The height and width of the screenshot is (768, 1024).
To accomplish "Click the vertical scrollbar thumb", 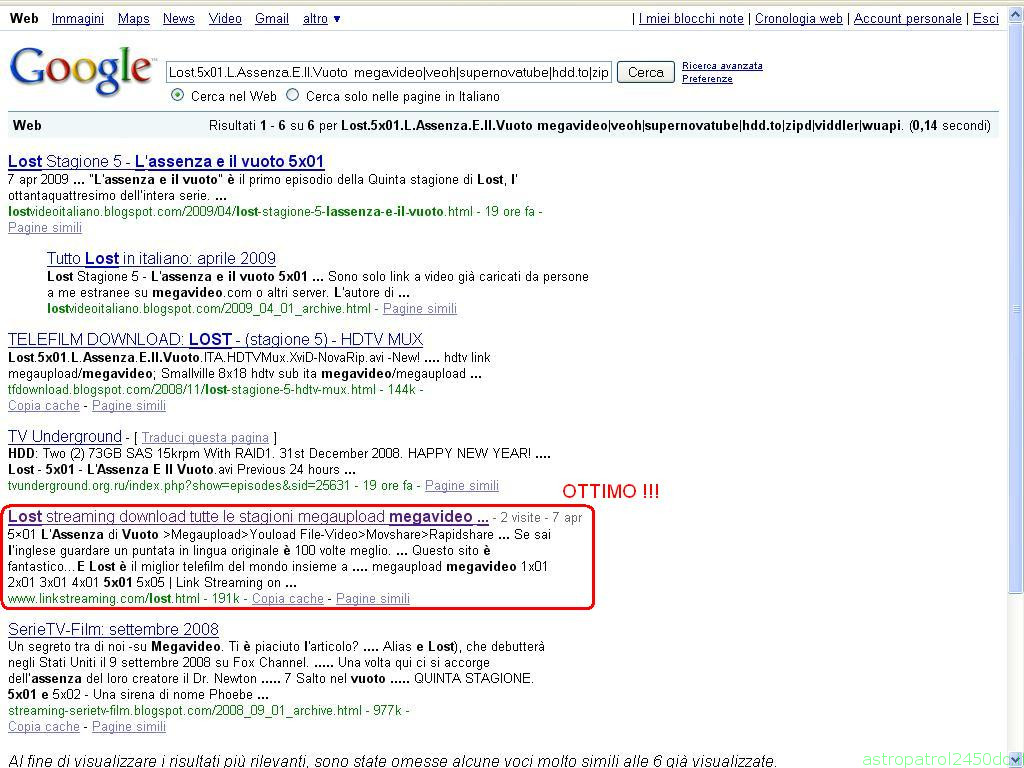I will pyautogui.click(x=1016, y=310).
